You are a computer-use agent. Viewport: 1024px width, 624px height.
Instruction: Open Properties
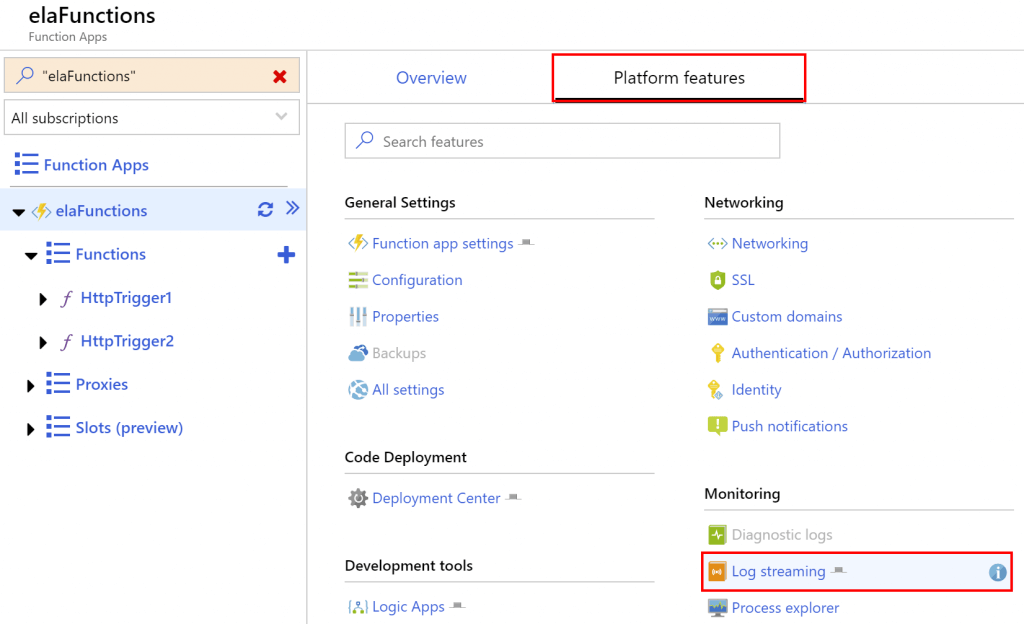point(406,317)
